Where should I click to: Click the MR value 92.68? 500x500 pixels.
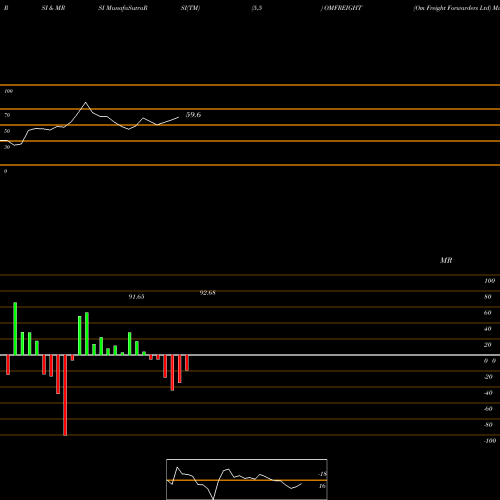click(x=207, y=293)
